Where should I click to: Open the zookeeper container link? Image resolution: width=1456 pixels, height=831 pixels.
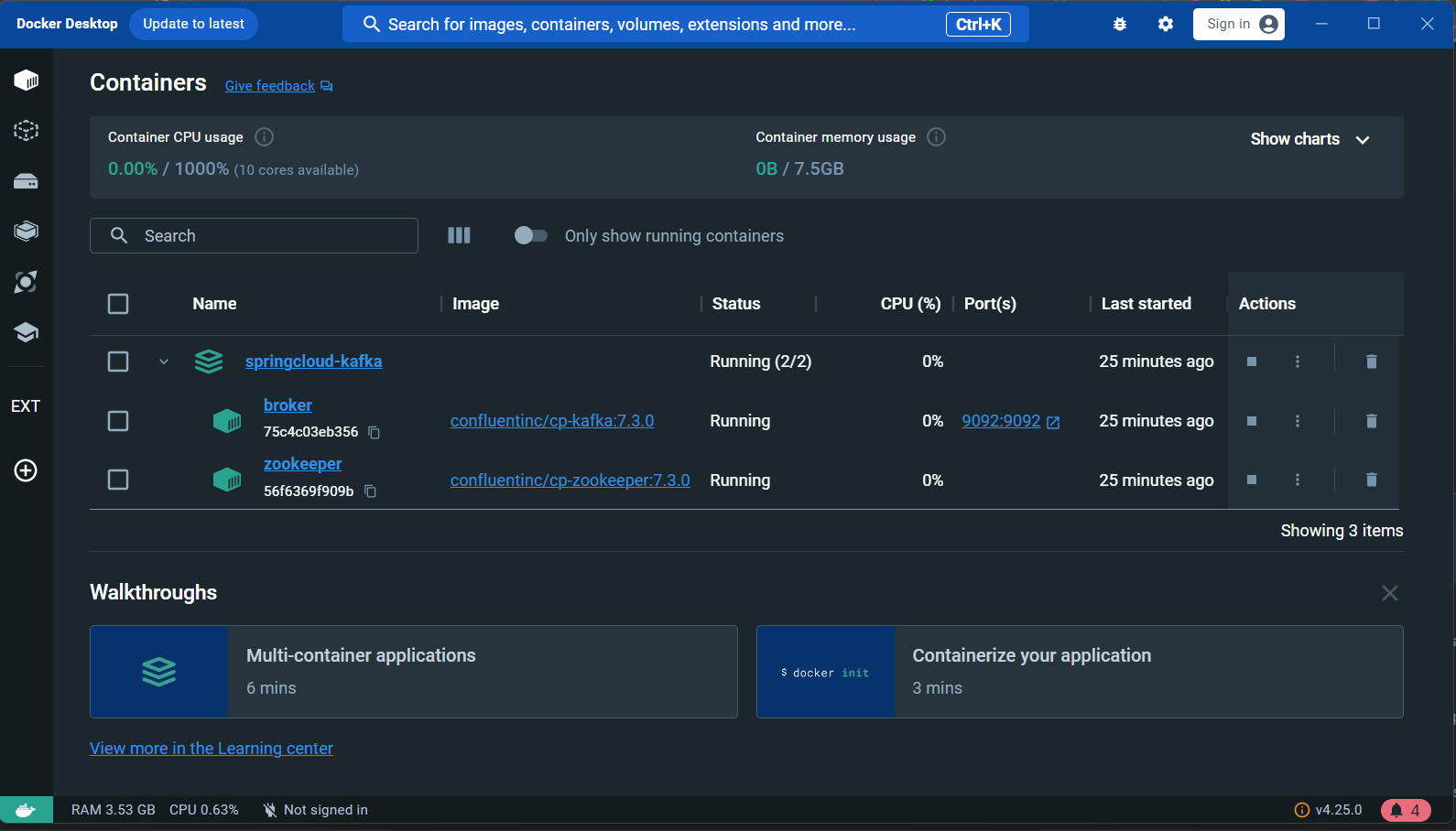(302, 464)
